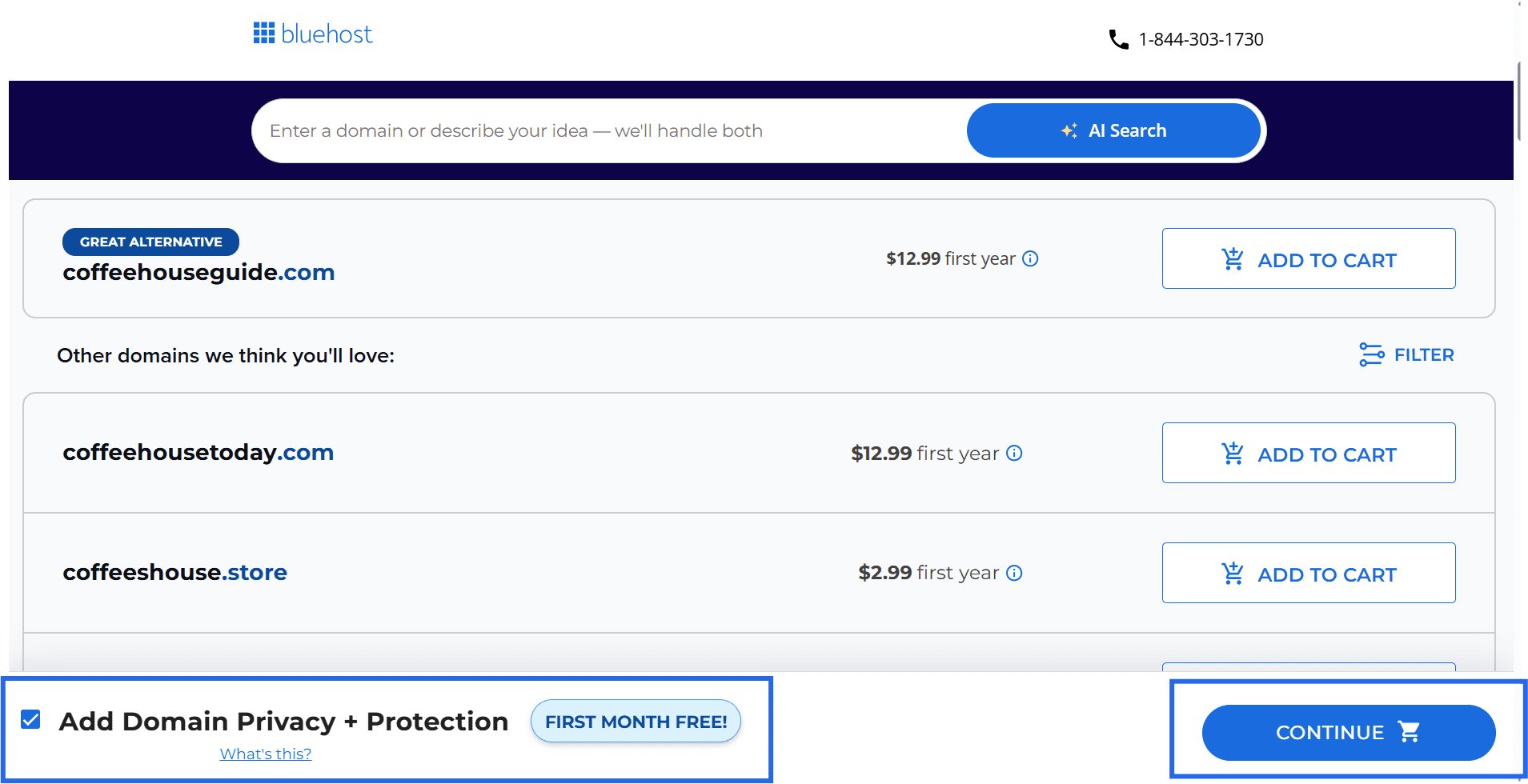This screenshot has width=1528, height=784.
Task: Select the coffeehouseguide.com domain name
Action: [x=199, y=272]
